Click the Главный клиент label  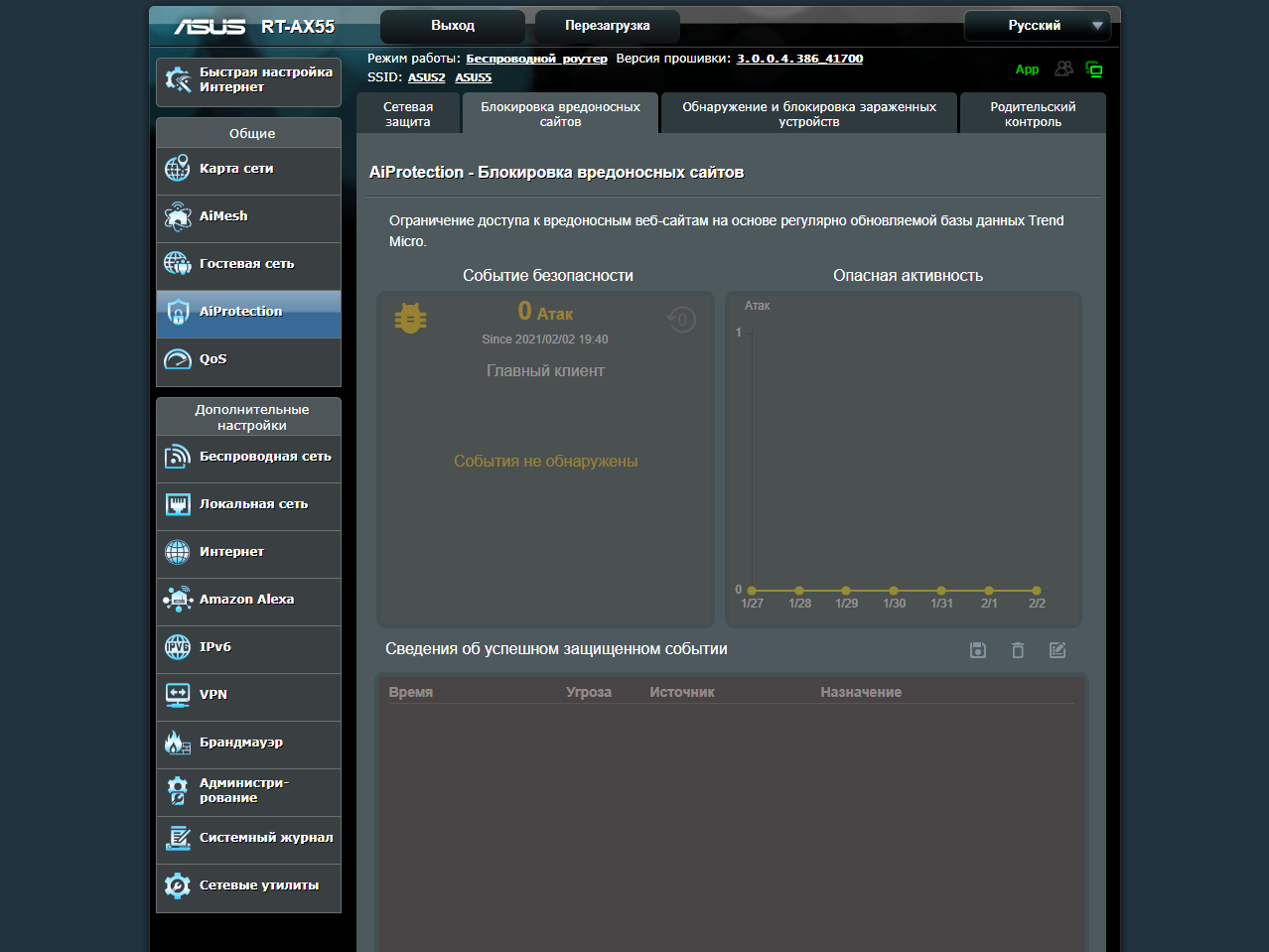(x=545, y=371)
